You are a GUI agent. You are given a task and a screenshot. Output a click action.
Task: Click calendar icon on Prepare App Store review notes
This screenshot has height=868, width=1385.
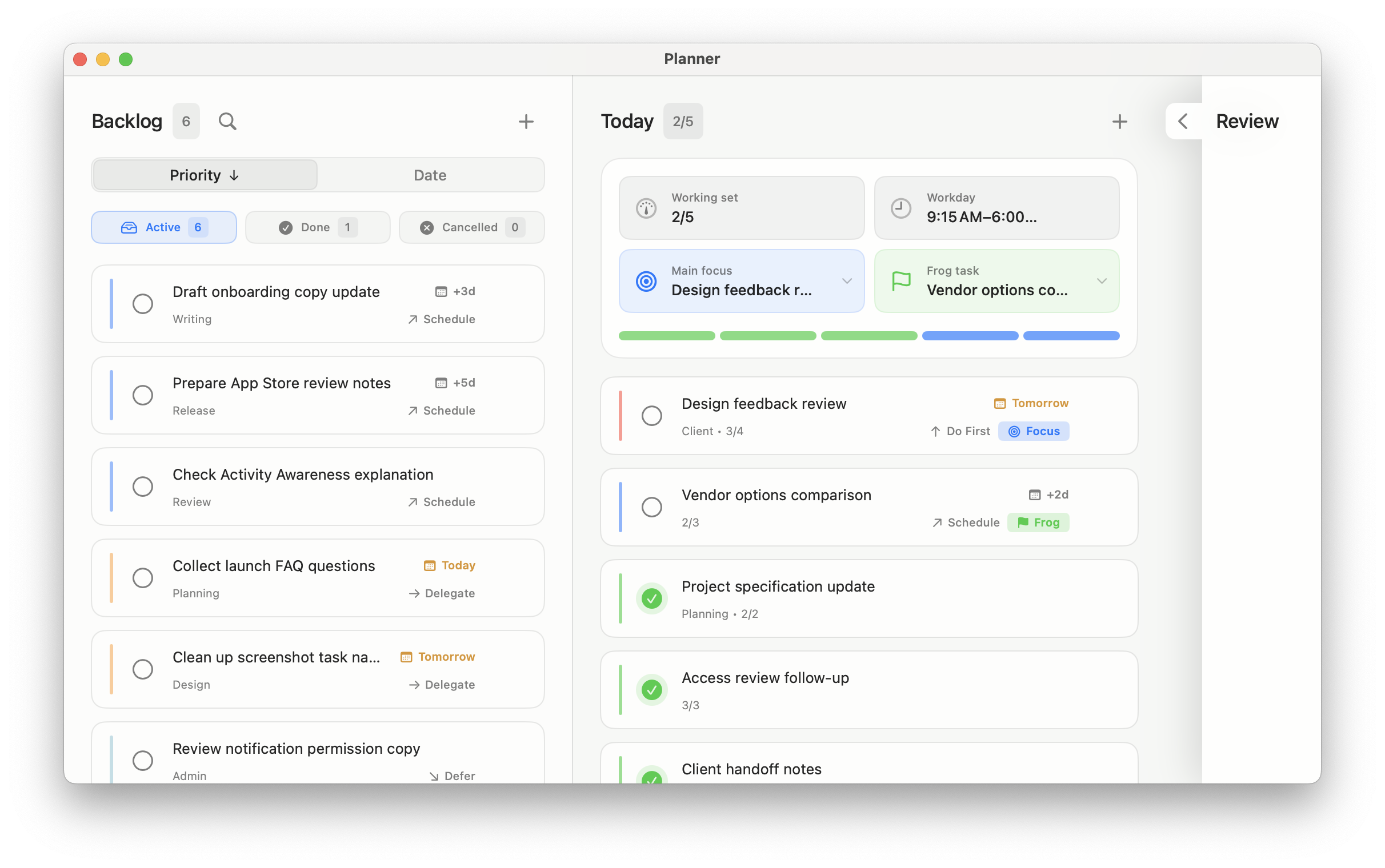(441, 383)
